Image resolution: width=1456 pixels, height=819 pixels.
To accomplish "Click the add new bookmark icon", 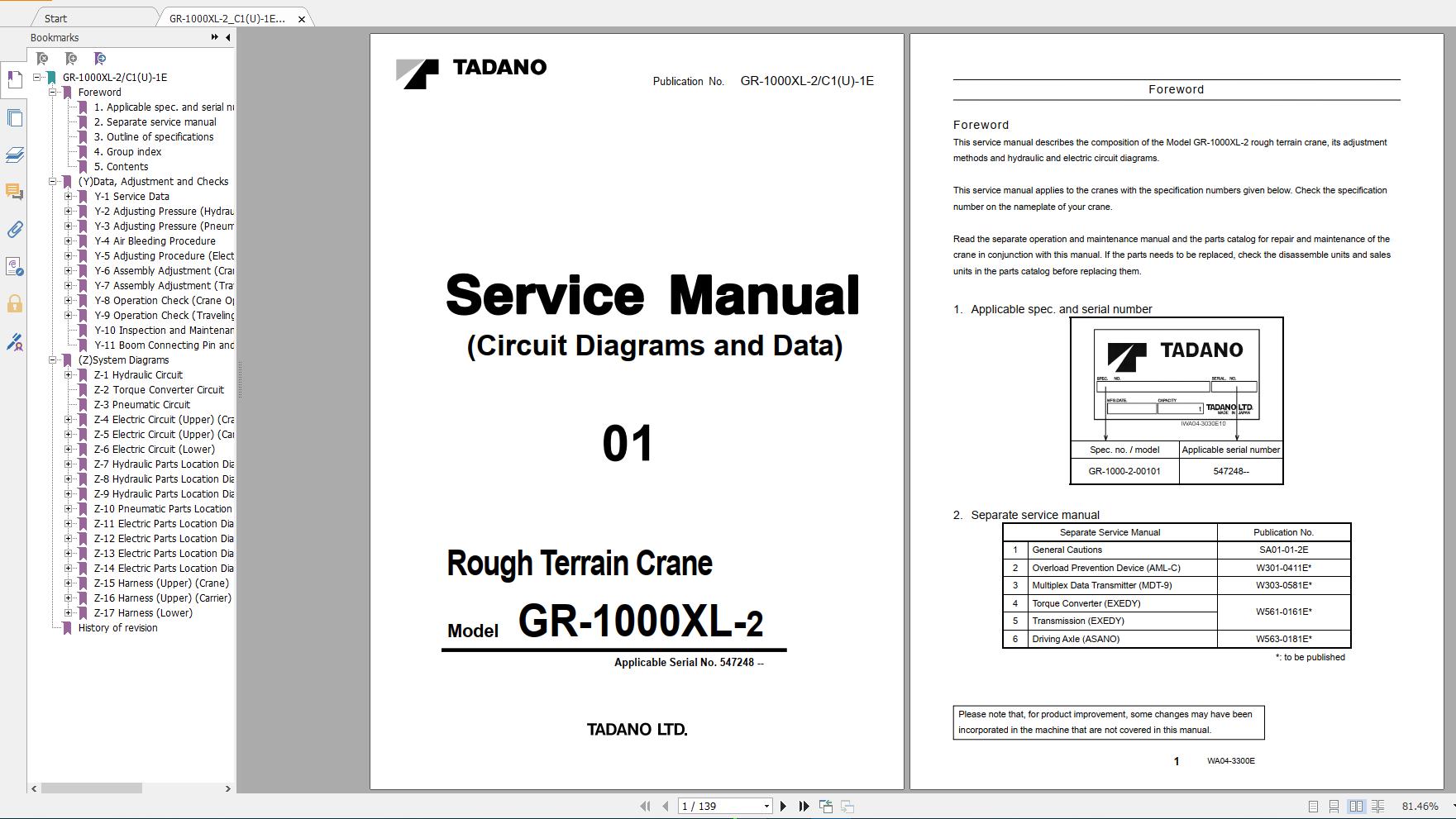I will click(x=71, y=59).
